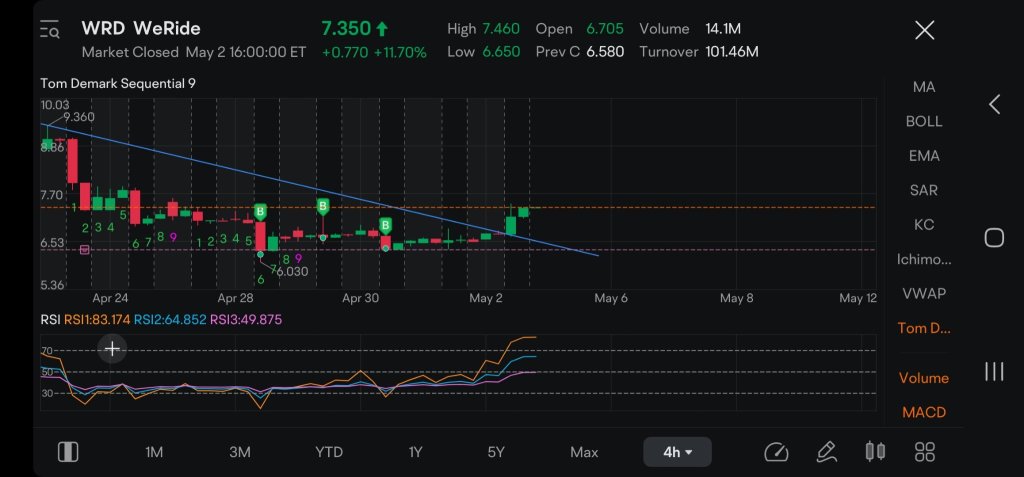Enable the VWAP indicator
This screenshot has height=477, width=1024.
tap(923, 293)
